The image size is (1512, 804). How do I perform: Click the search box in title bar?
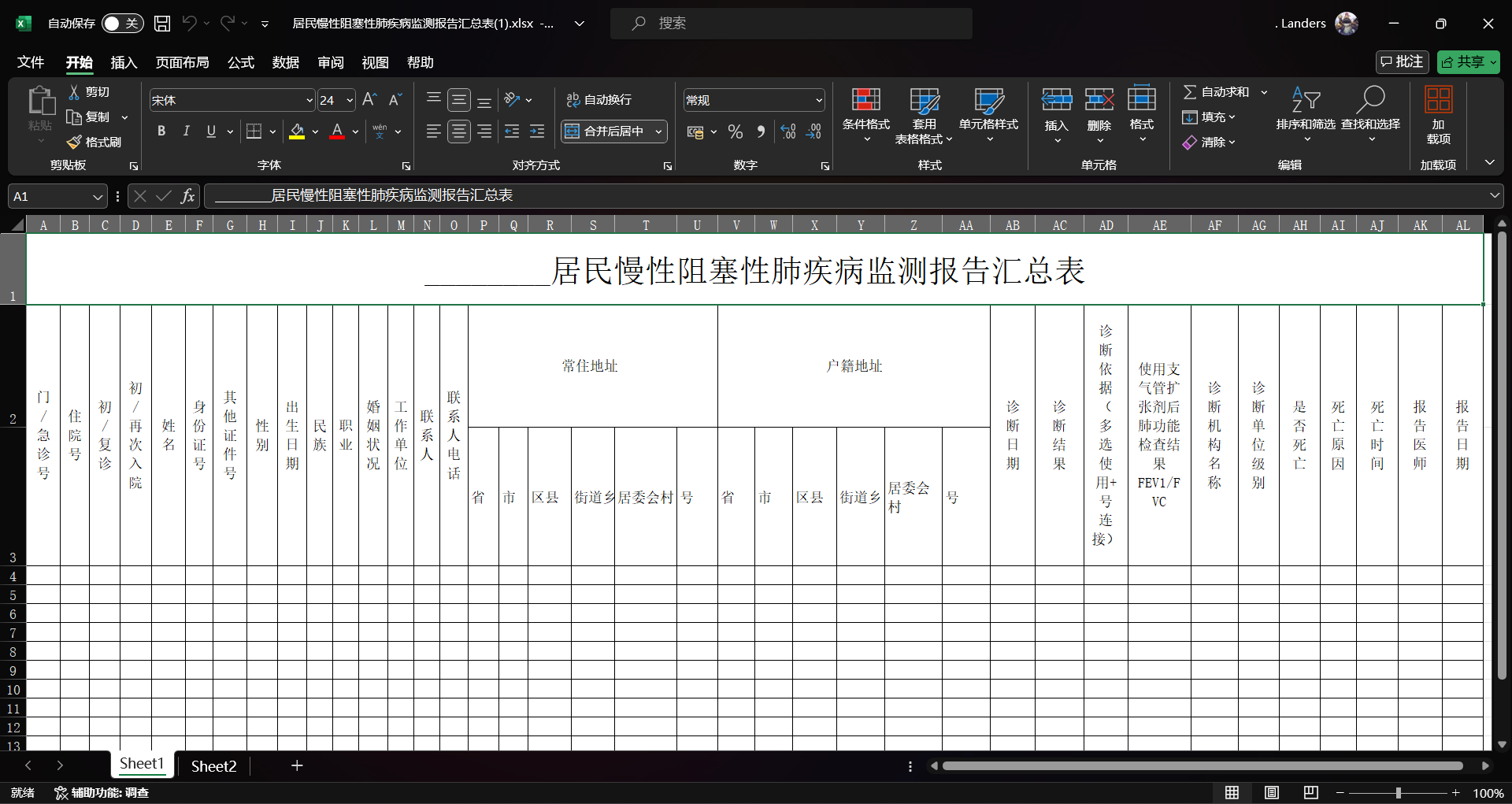[x=791, y=24]
